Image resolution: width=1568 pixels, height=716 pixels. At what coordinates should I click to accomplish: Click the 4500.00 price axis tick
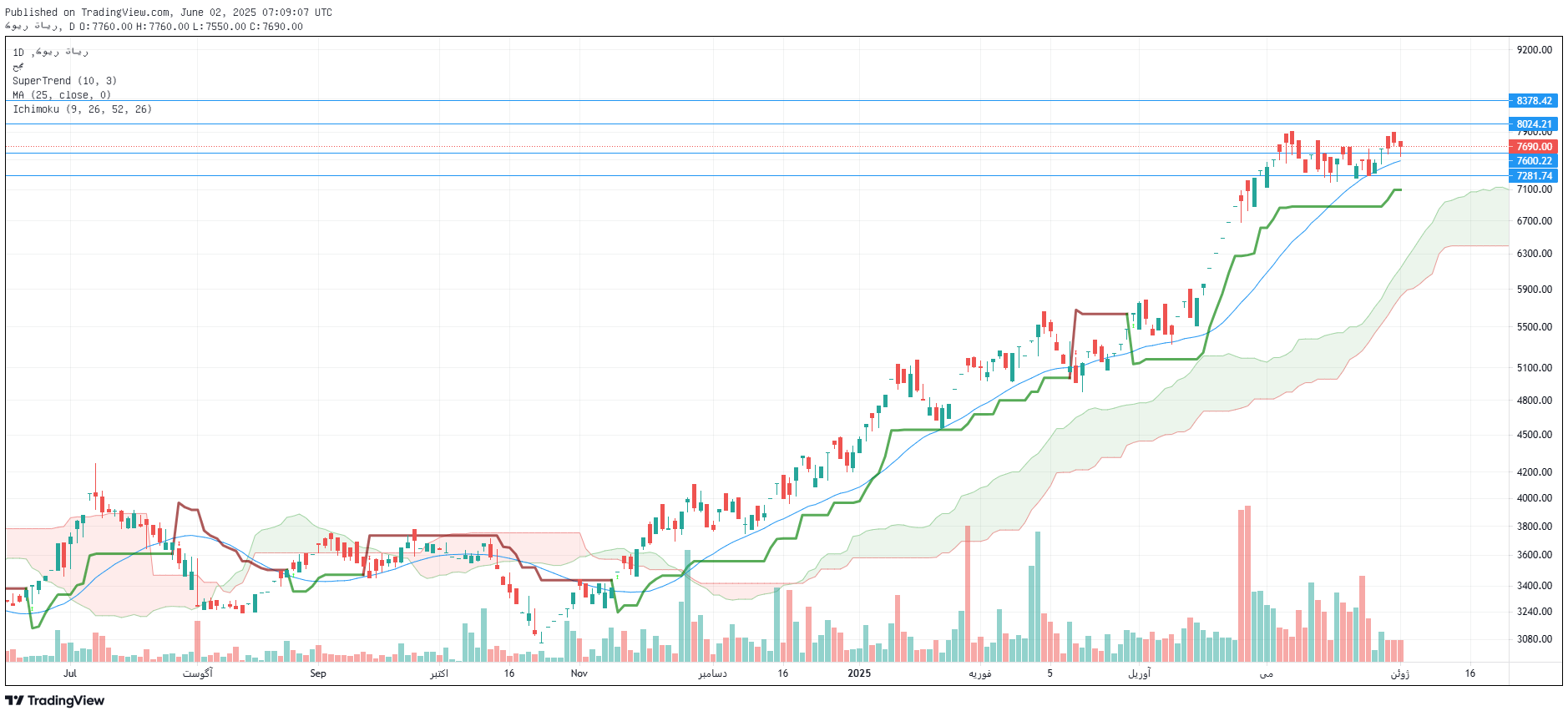(1535, 435)
